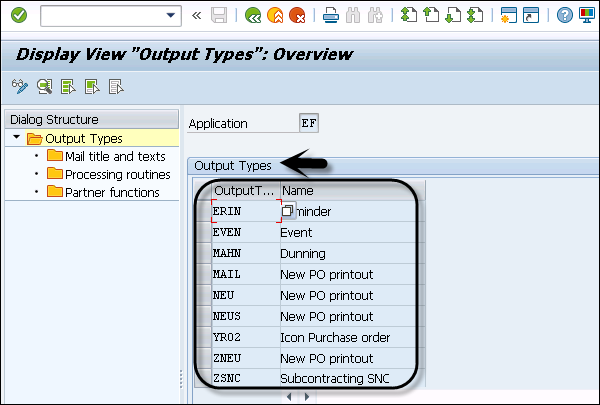Expand the command field chevron button

tap(196, 16)
